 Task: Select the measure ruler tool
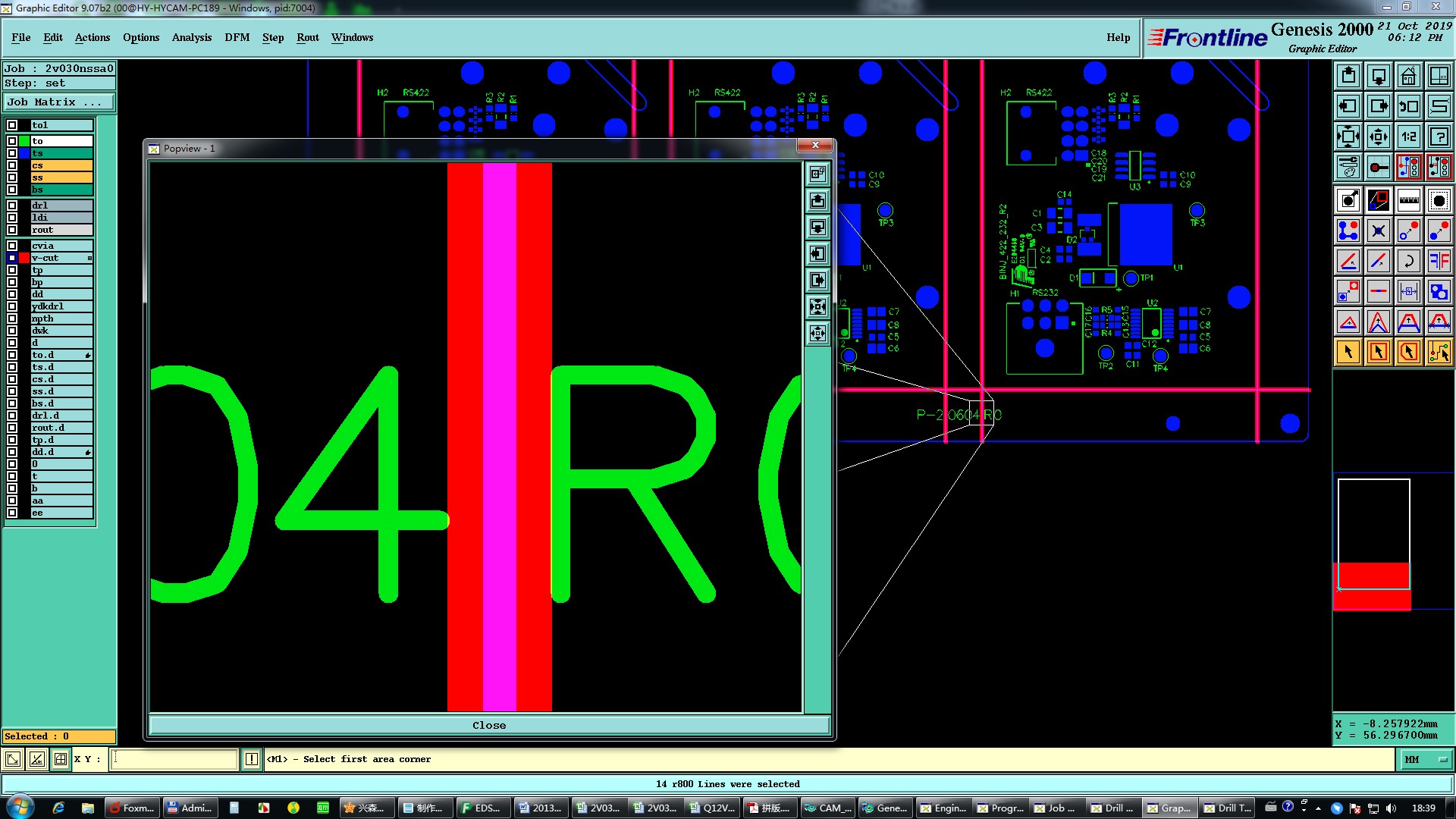[1408, 200]
